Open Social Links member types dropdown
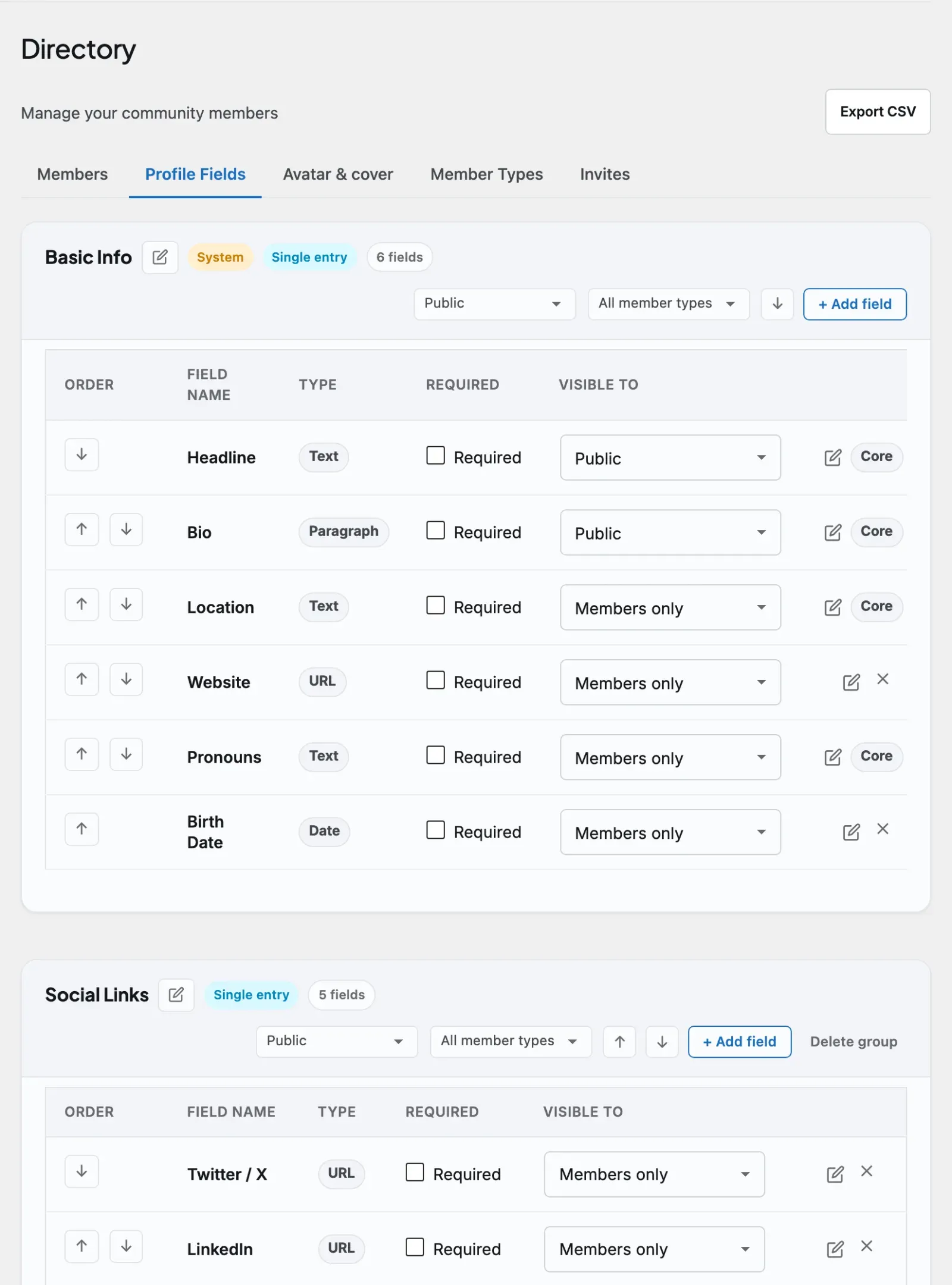This screenshot has height=1285, width=952. click(511, 1042)
